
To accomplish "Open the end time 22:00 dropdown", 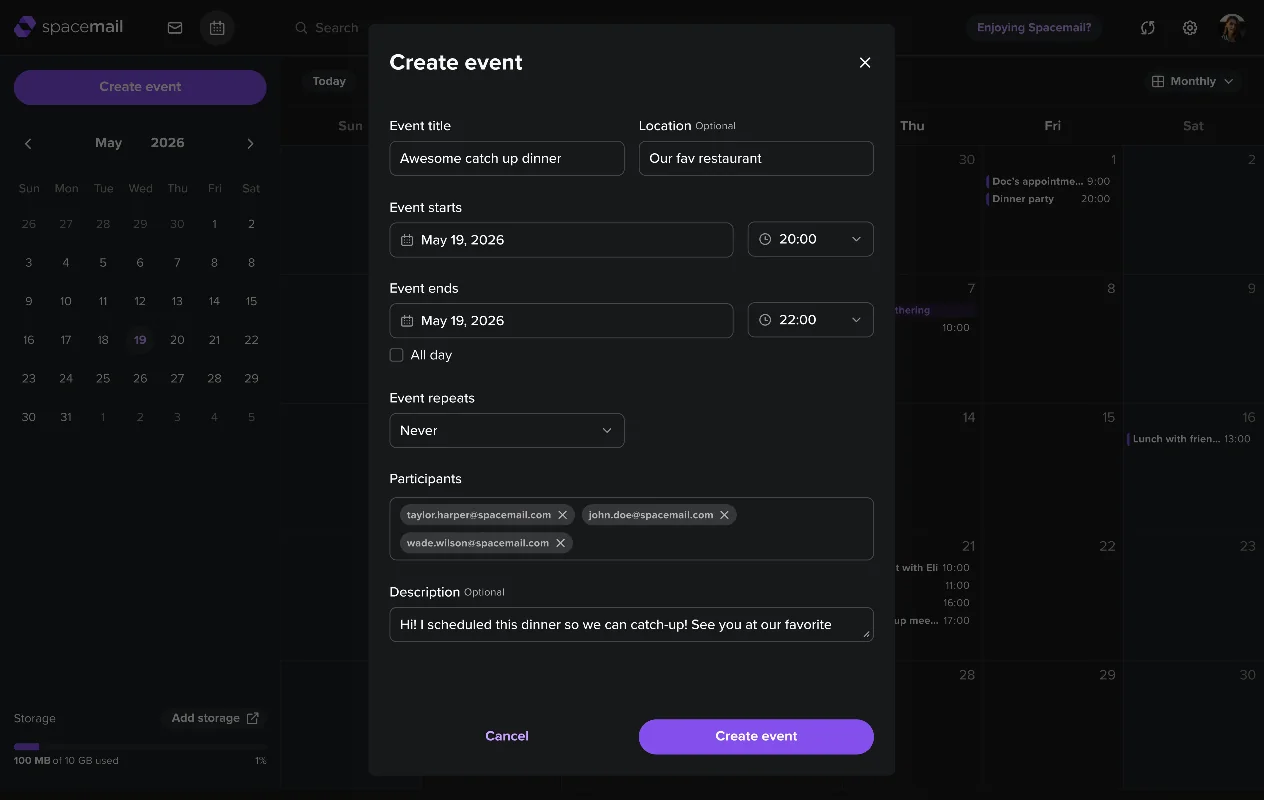I will pyautogui.click(x=810, y=320).
